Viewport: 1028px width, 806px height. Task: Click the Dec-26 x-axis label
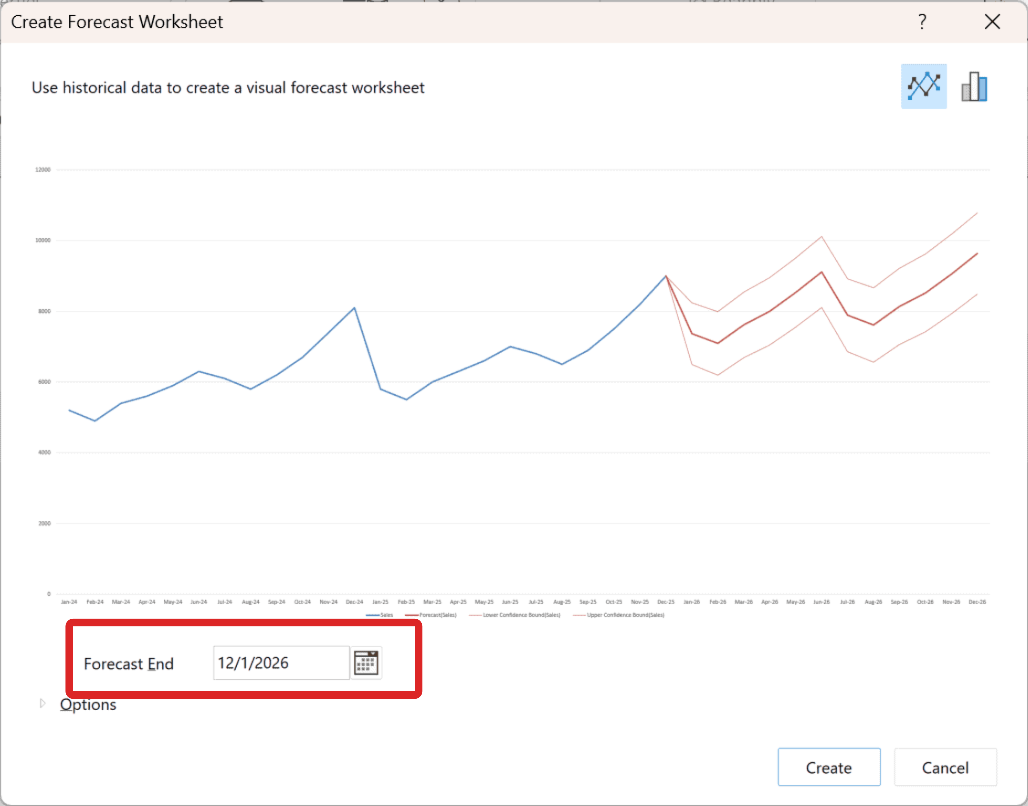(x=978, y=602)
